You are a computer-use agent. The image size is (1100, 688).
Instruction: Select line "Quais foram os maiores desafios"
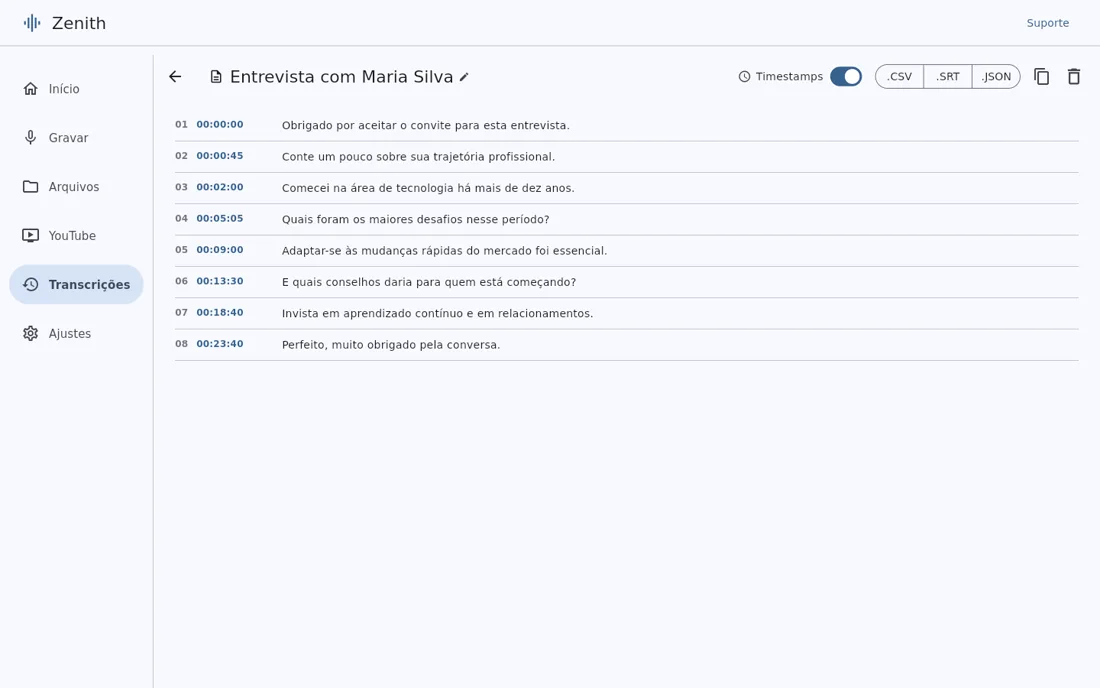point(415,220)
